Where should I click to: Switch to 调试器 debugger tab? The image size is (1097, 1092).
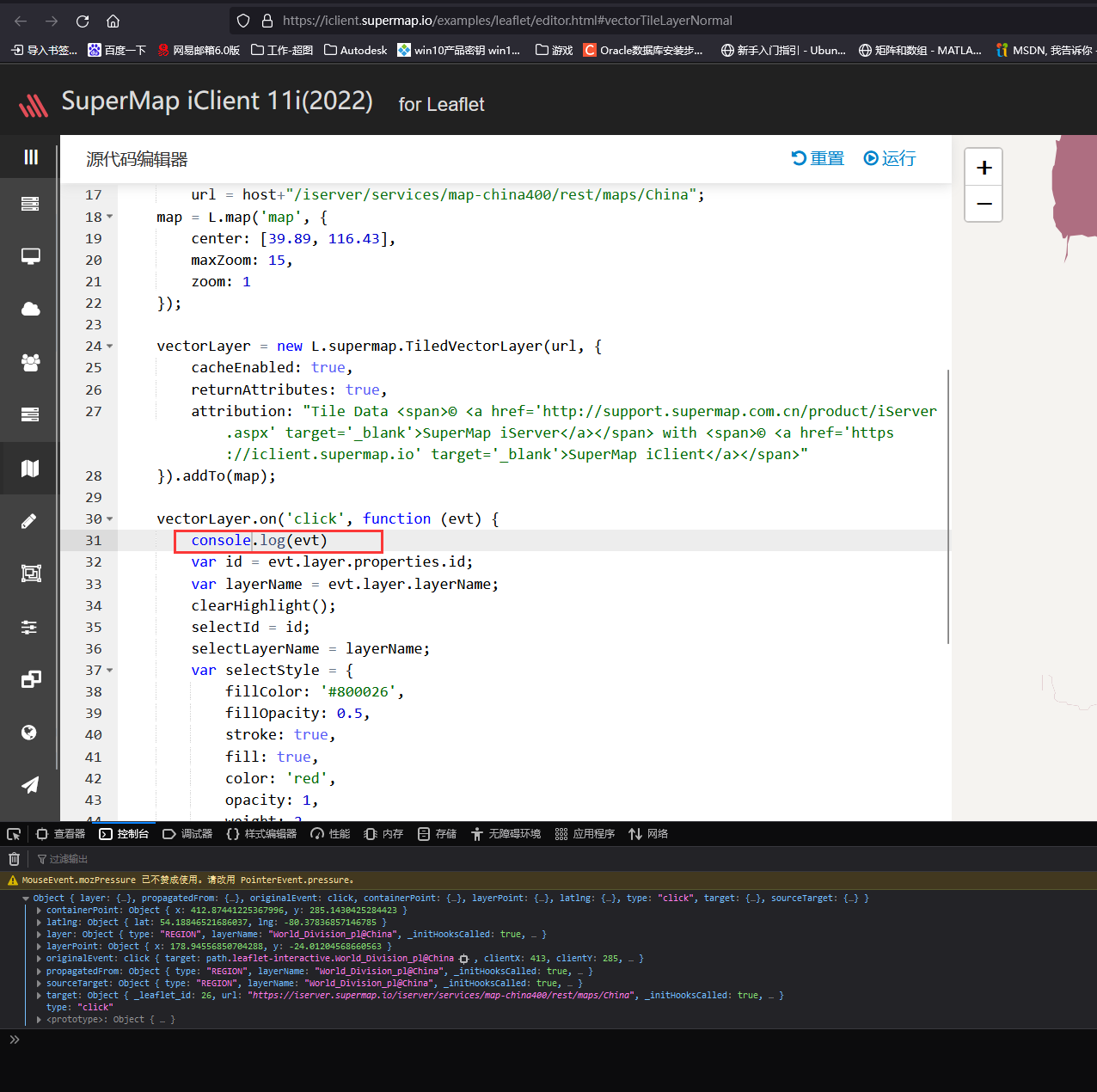[x=187, y=834]
